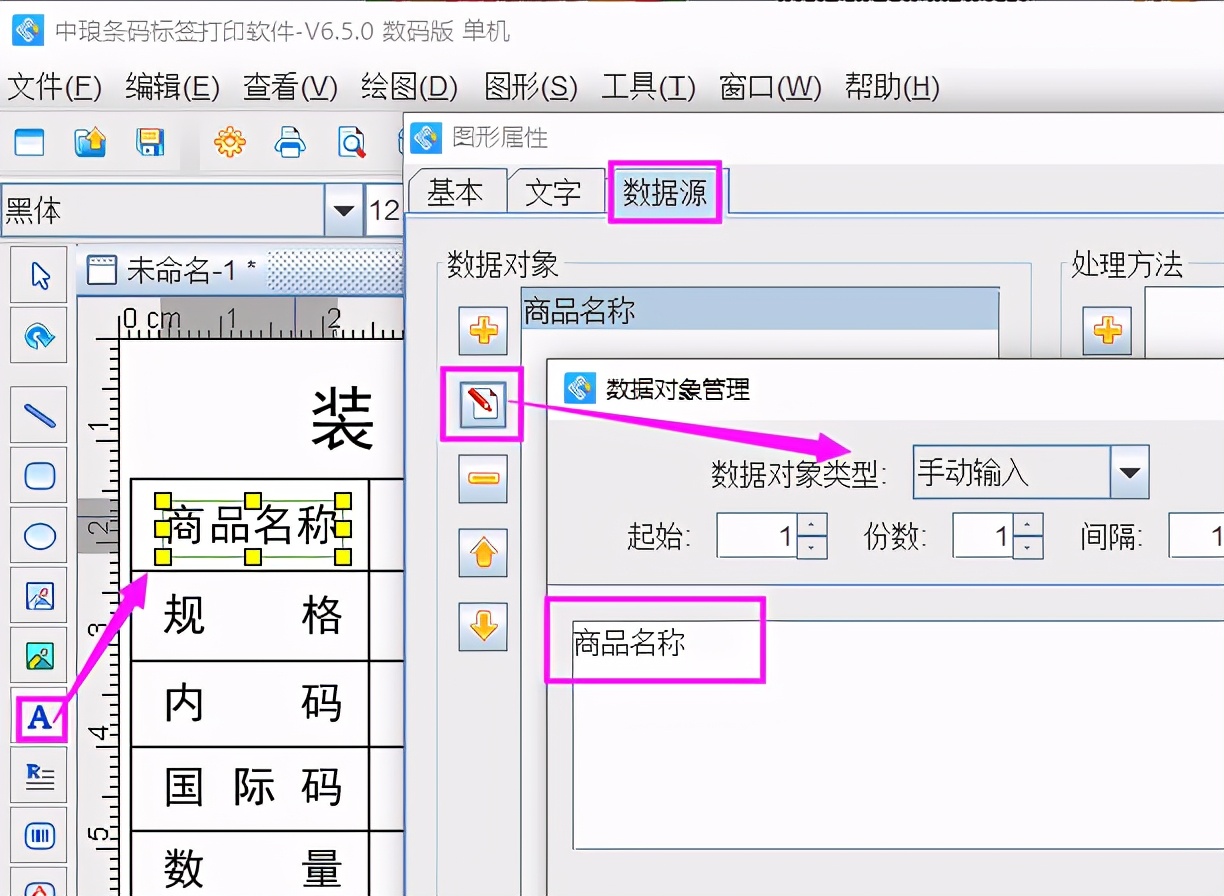The width and height of the screenshot is (1224, 896).
Task: Select the rotate tool below pointer
Action: pos(39,335)
